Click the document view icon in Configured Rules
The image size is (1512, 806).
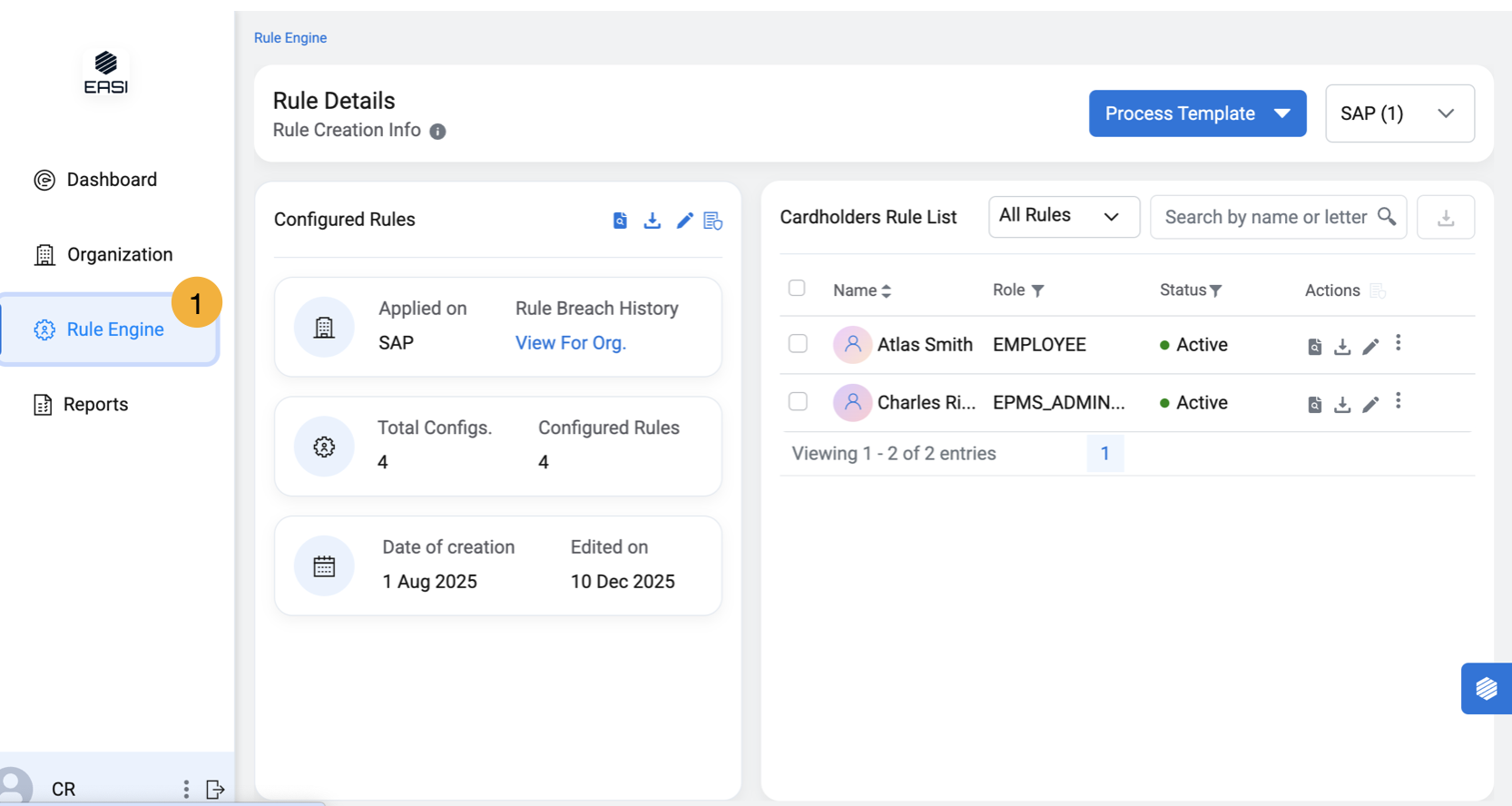point(620,221)
